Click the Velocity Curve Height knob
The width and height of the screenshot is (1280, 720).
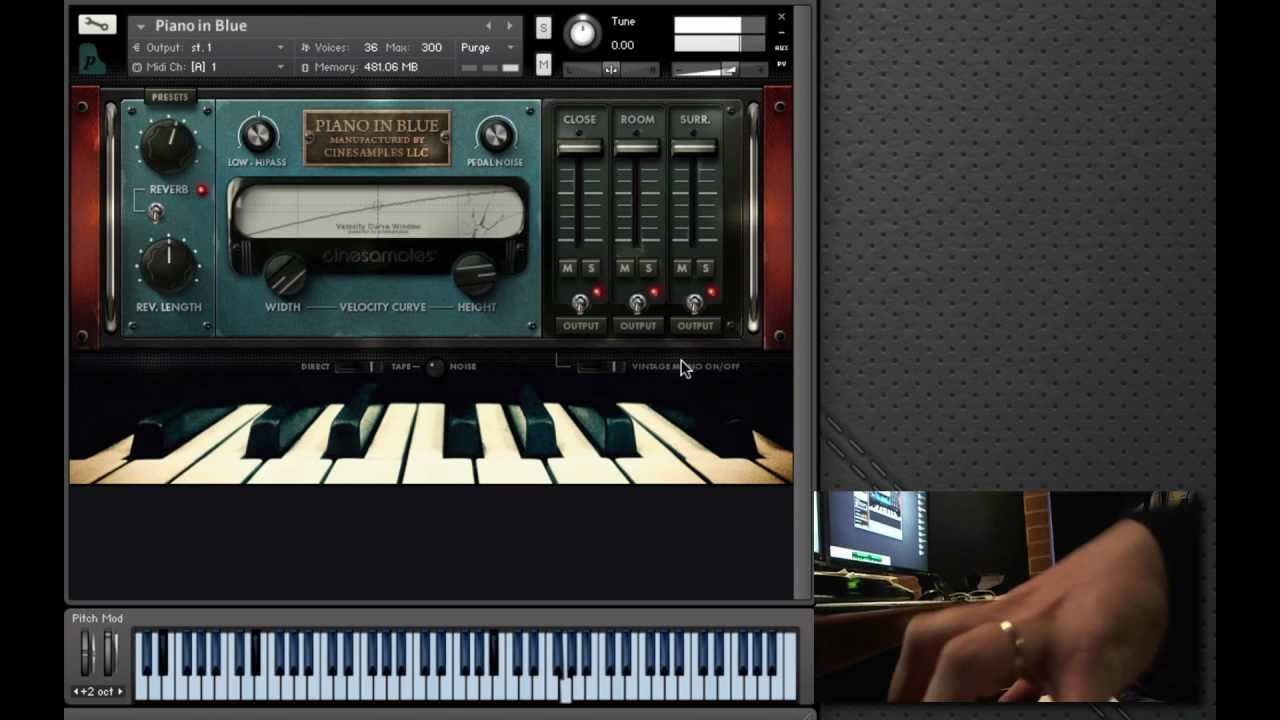[475, 273]
